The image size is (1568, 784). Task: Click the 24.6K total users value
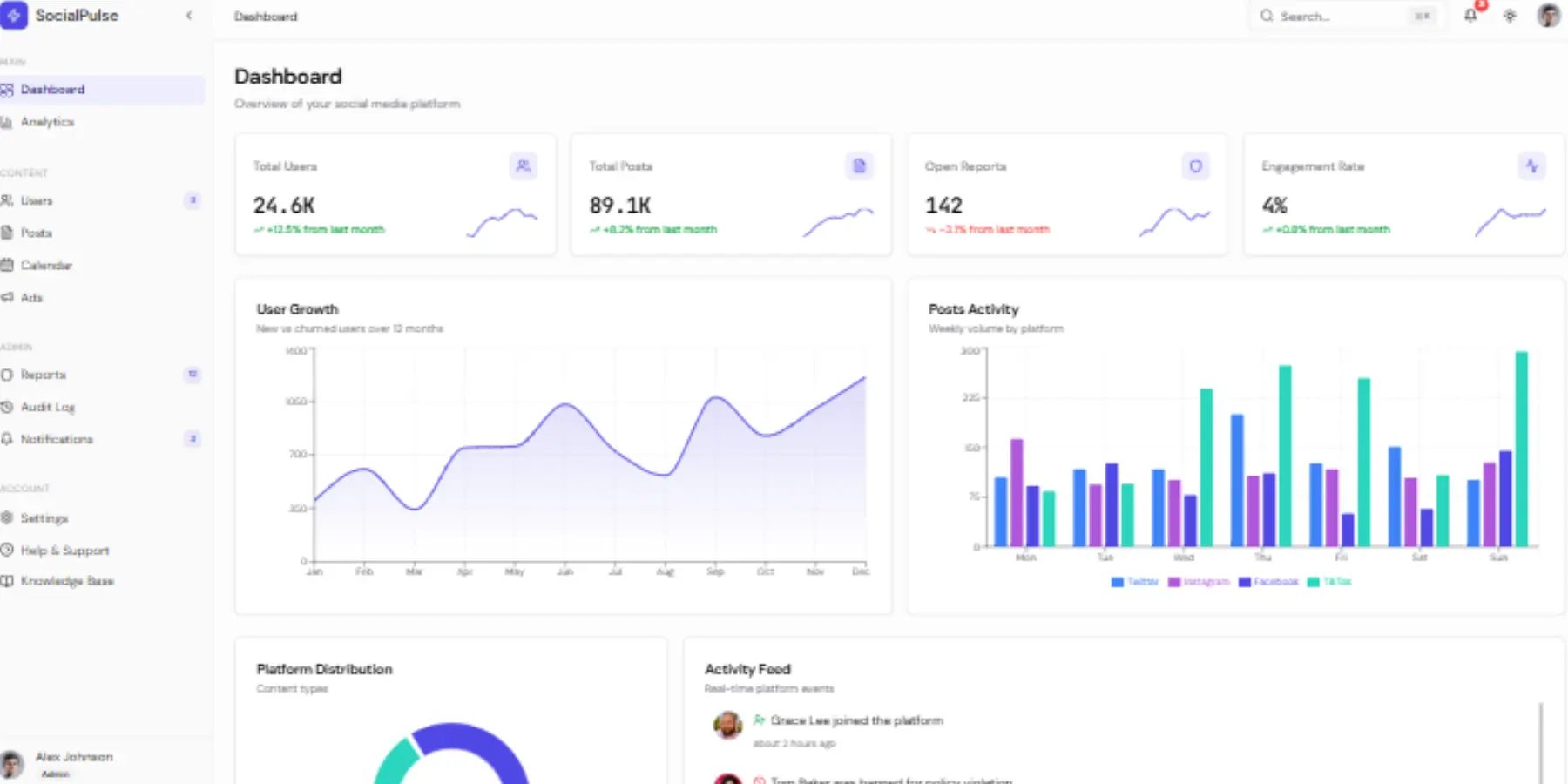[284, 206]
